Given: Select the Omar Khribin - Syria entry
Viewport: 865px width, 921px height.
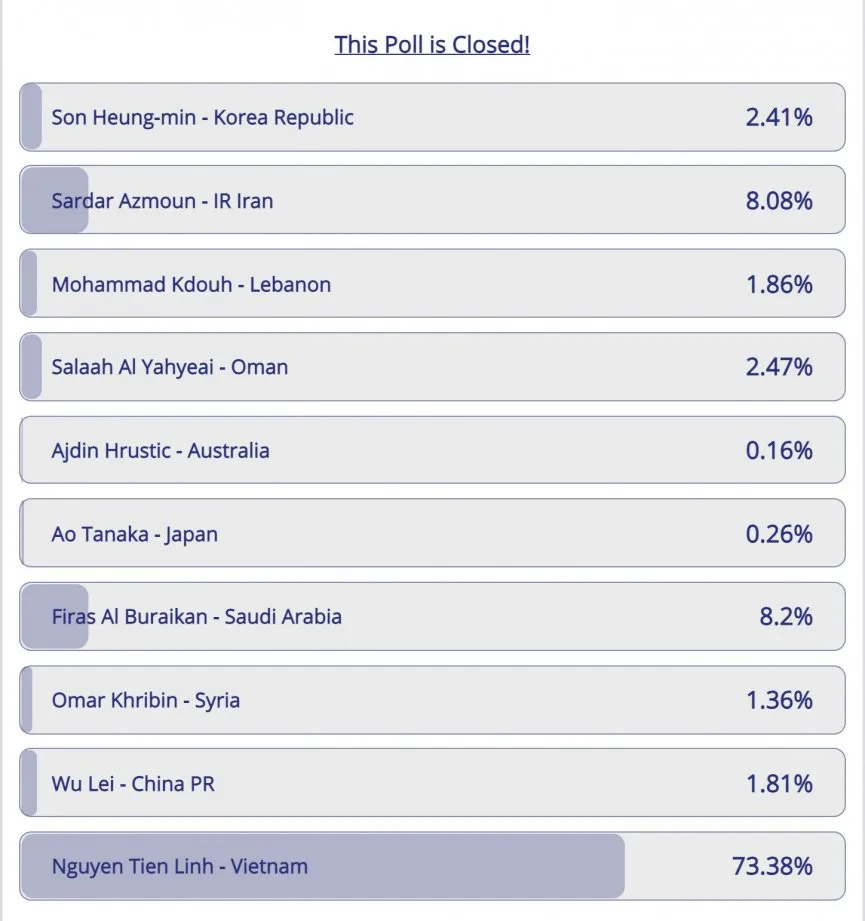Looking at the screenshot, I should tap(432, 700).
